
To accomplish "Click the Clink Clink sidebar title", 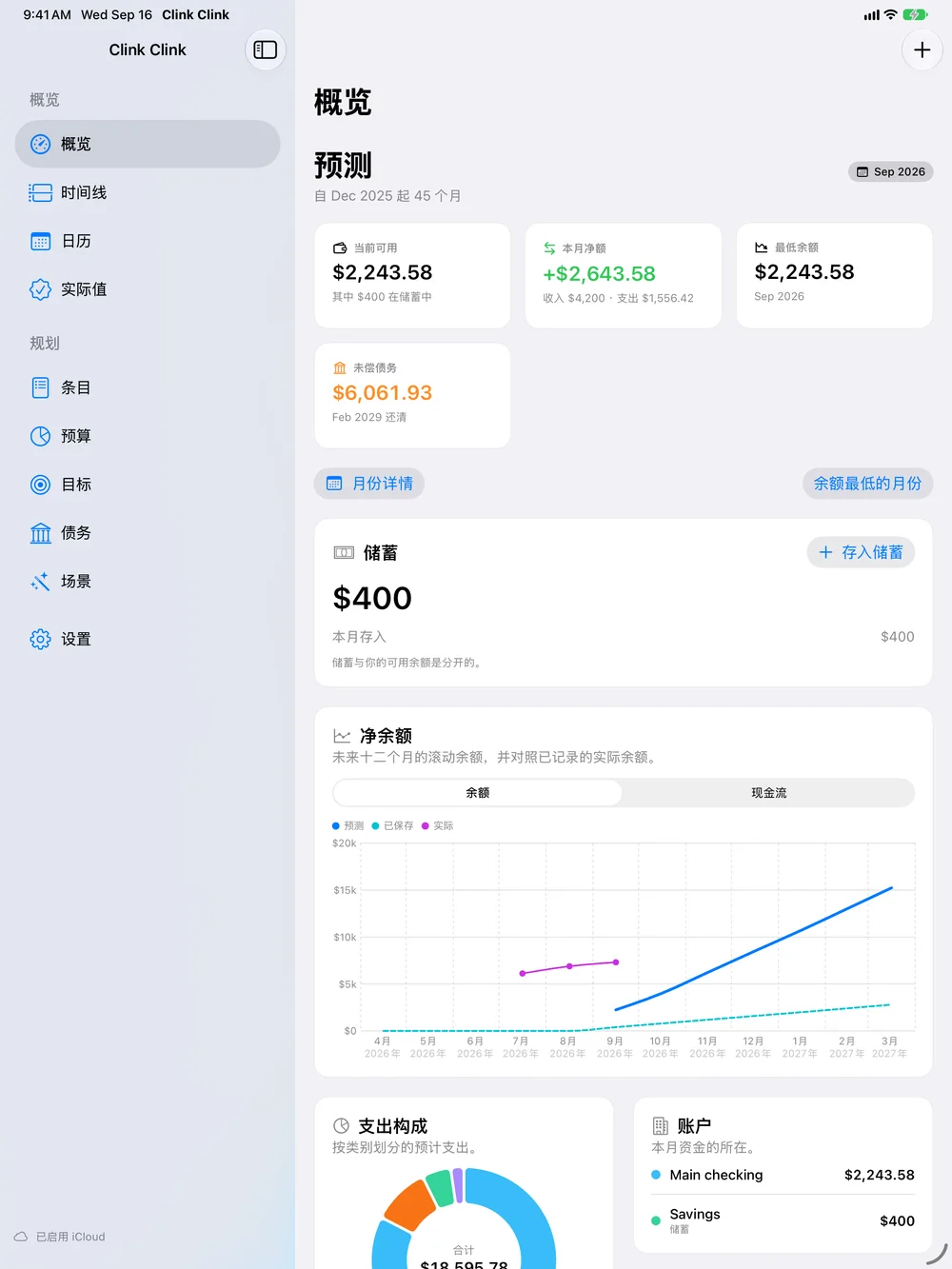I will pyautogui.click(x=148, y=50).
